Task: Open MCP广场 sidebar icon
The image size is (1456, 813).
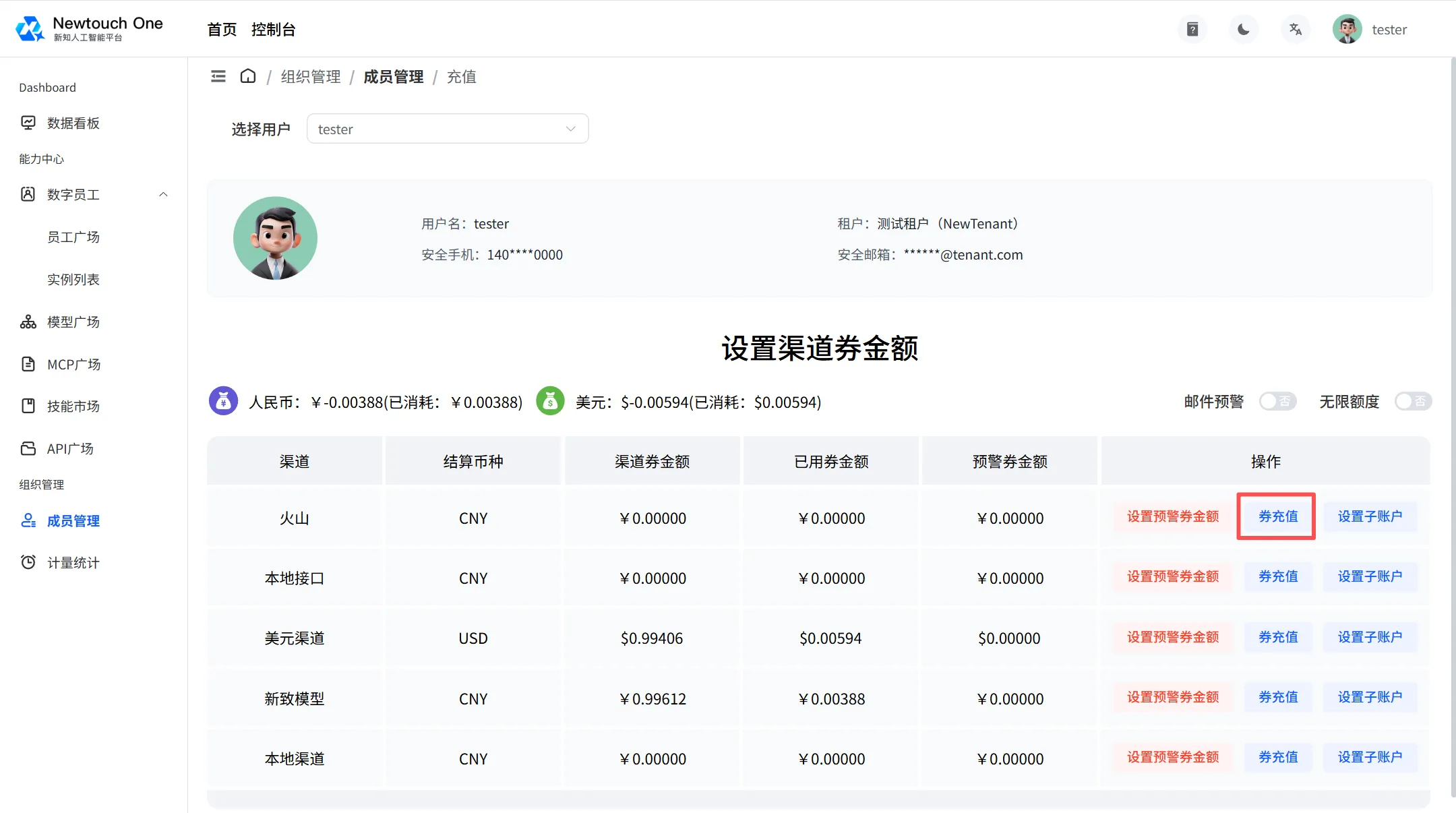Action: pos(28,364)
